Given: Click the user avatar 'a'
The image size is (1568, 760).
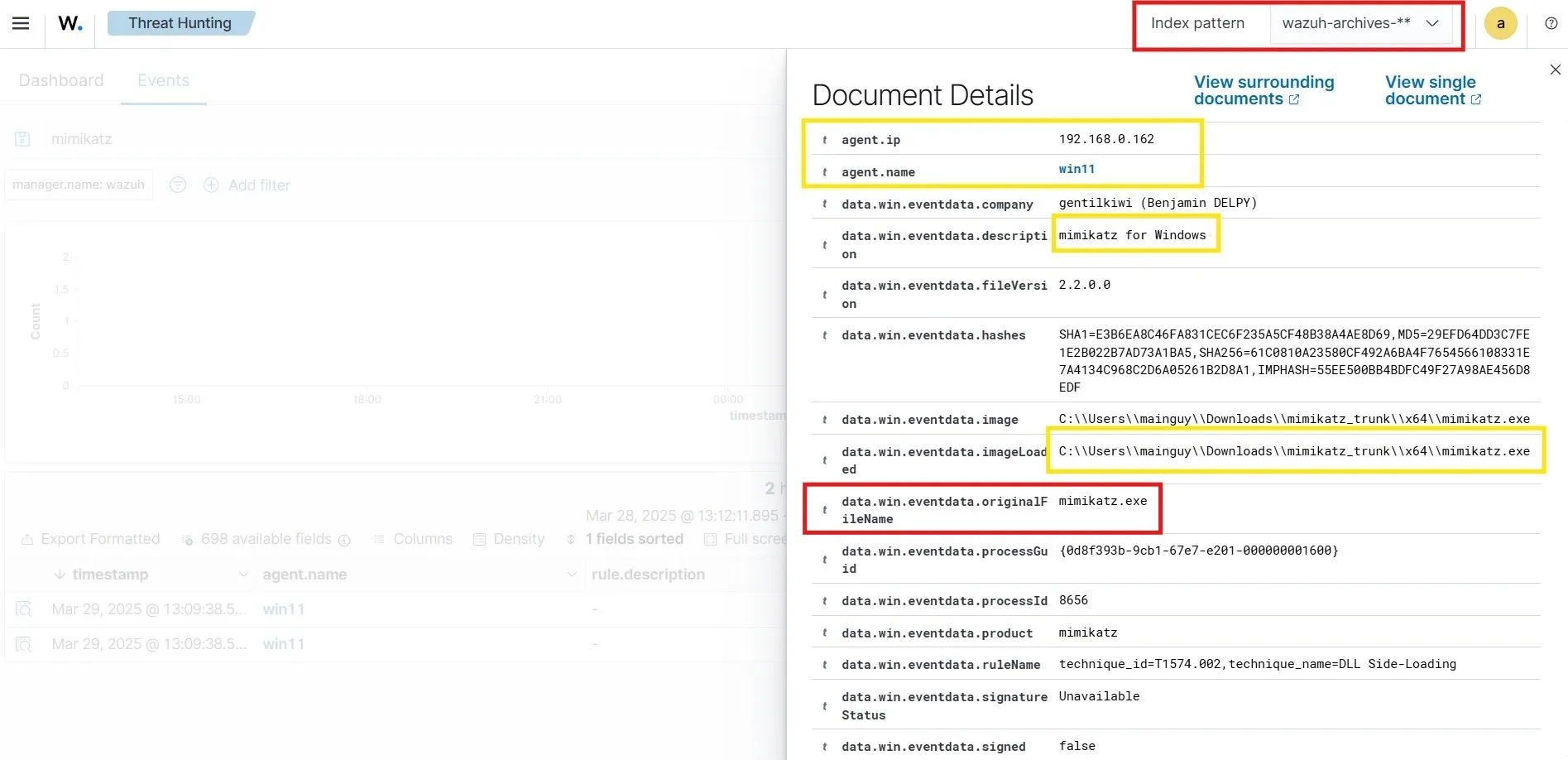Looking at the screenshot, I should (1500, 23).
